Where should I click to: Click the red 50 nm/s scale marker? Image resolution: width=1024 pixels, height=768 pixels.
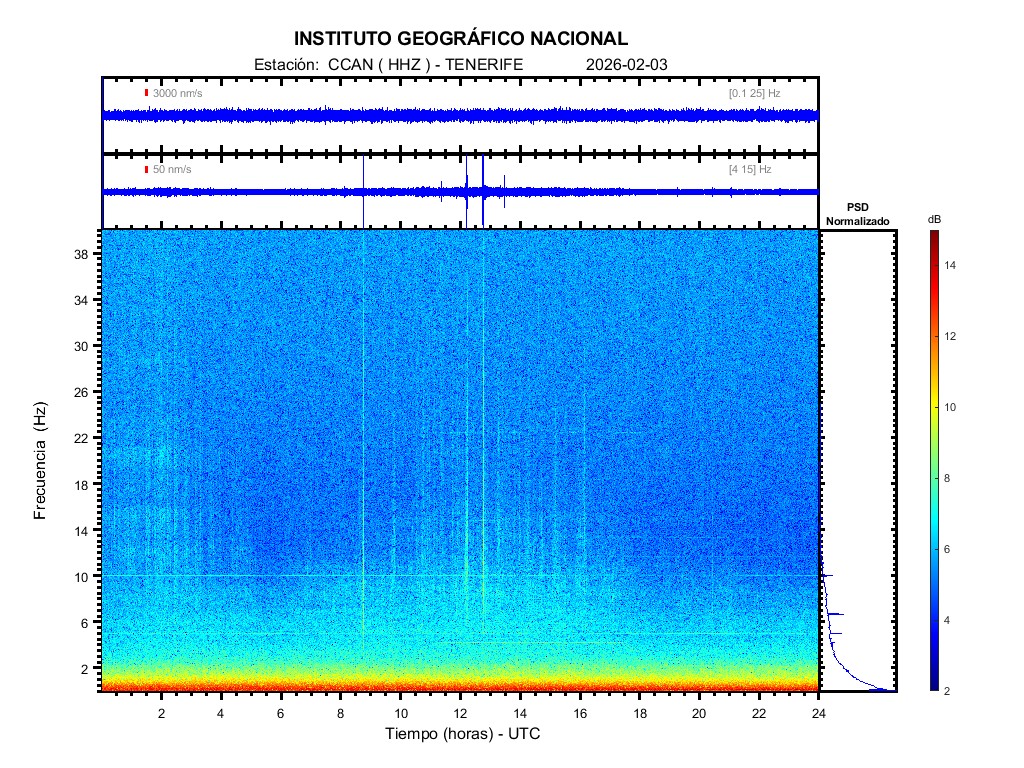(x=147, y=169)
